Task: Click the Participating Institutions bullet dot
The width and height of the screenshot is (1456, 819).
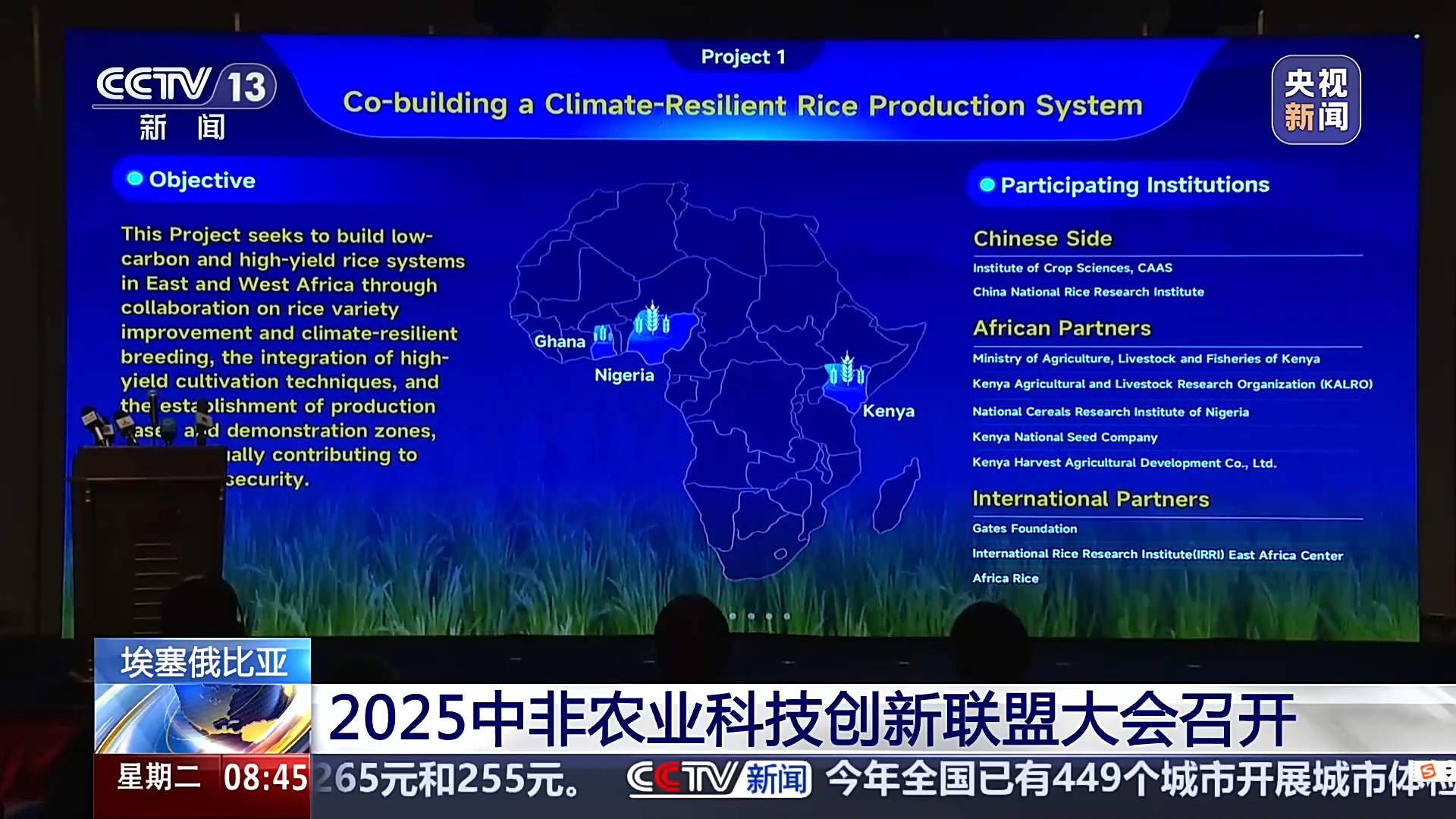Action: click(987, 185)
